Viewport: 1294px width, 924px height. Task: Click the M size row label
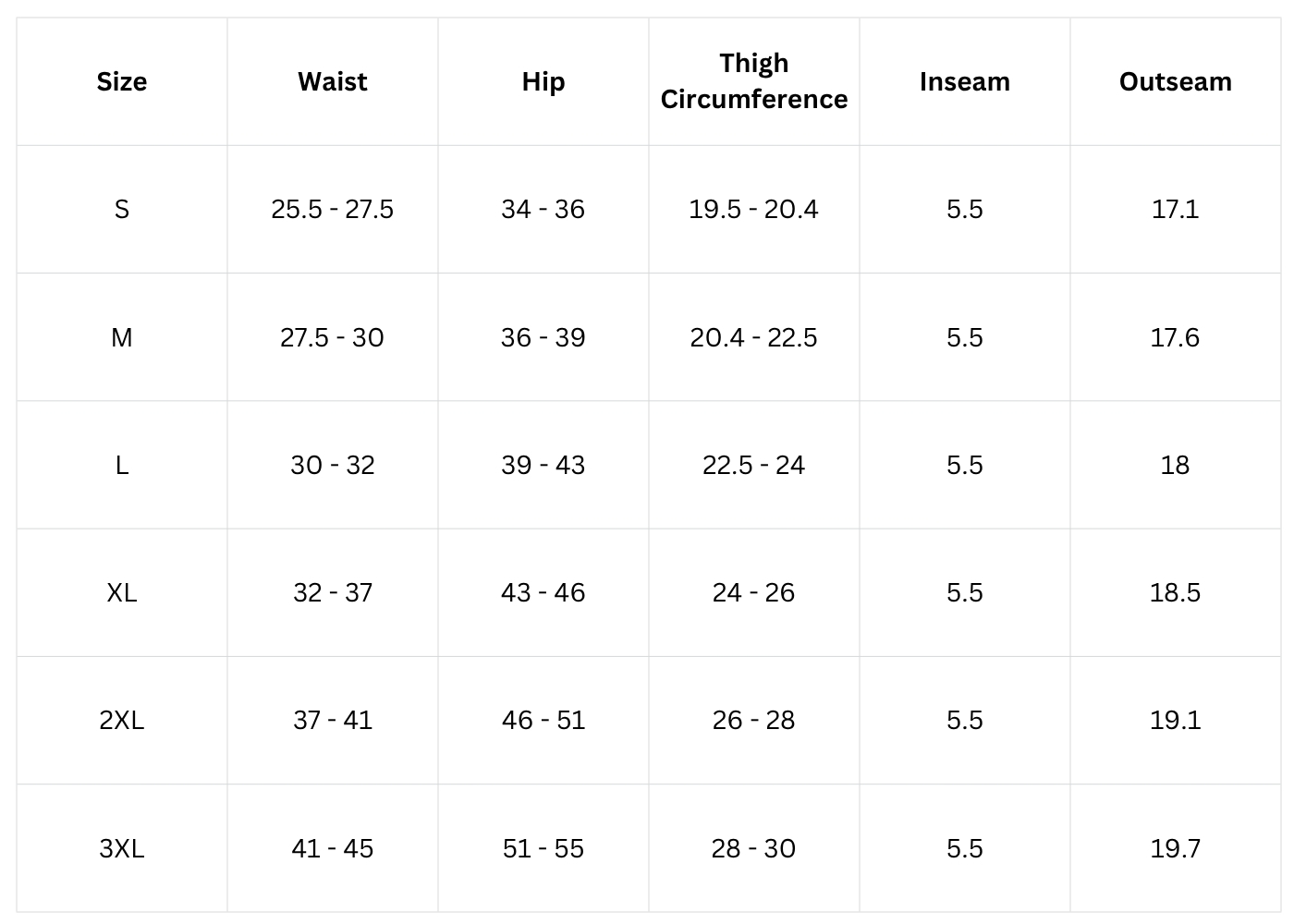coord(122,337)
